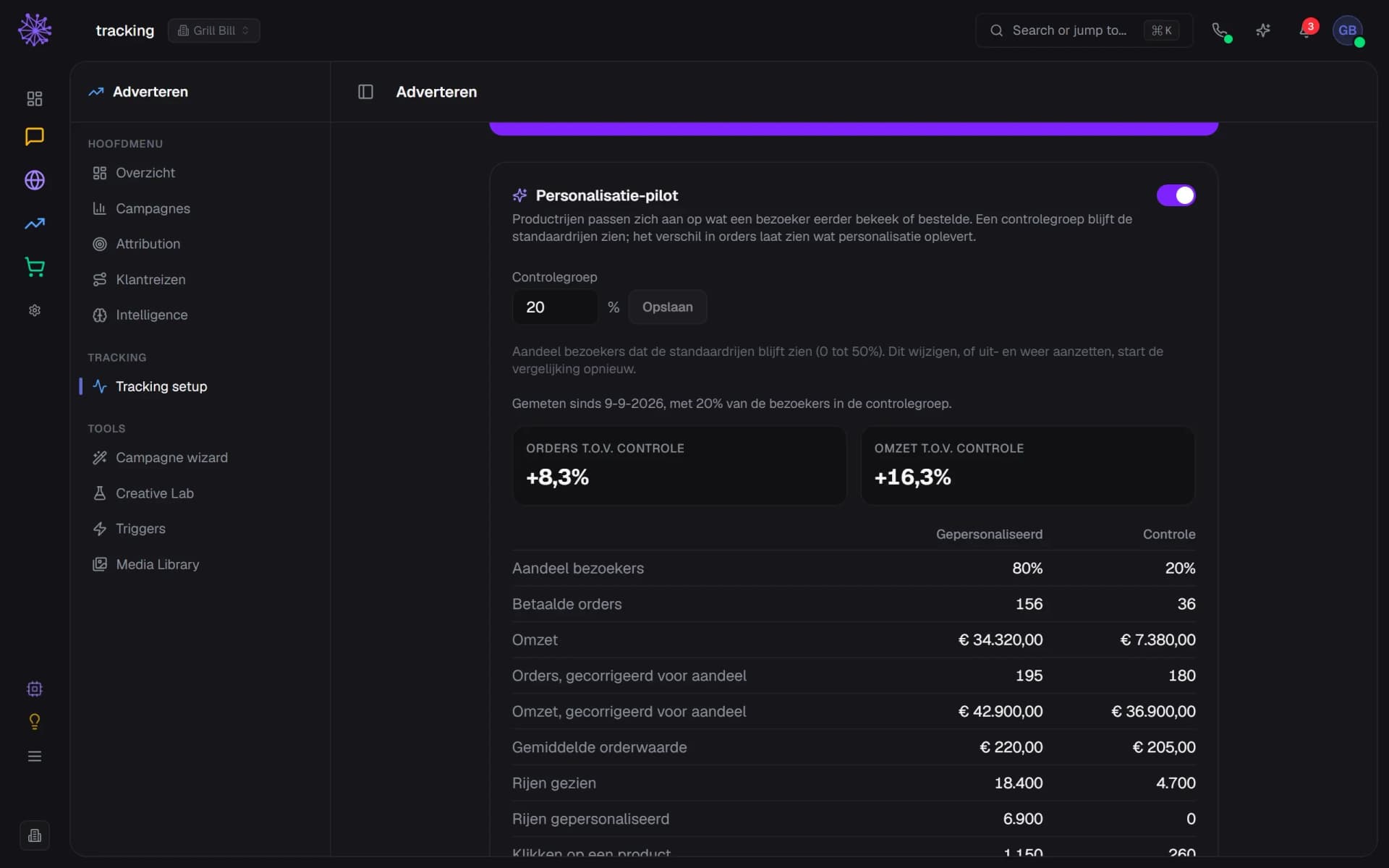Click the building icon at rail bottom

tap(35, 836)
